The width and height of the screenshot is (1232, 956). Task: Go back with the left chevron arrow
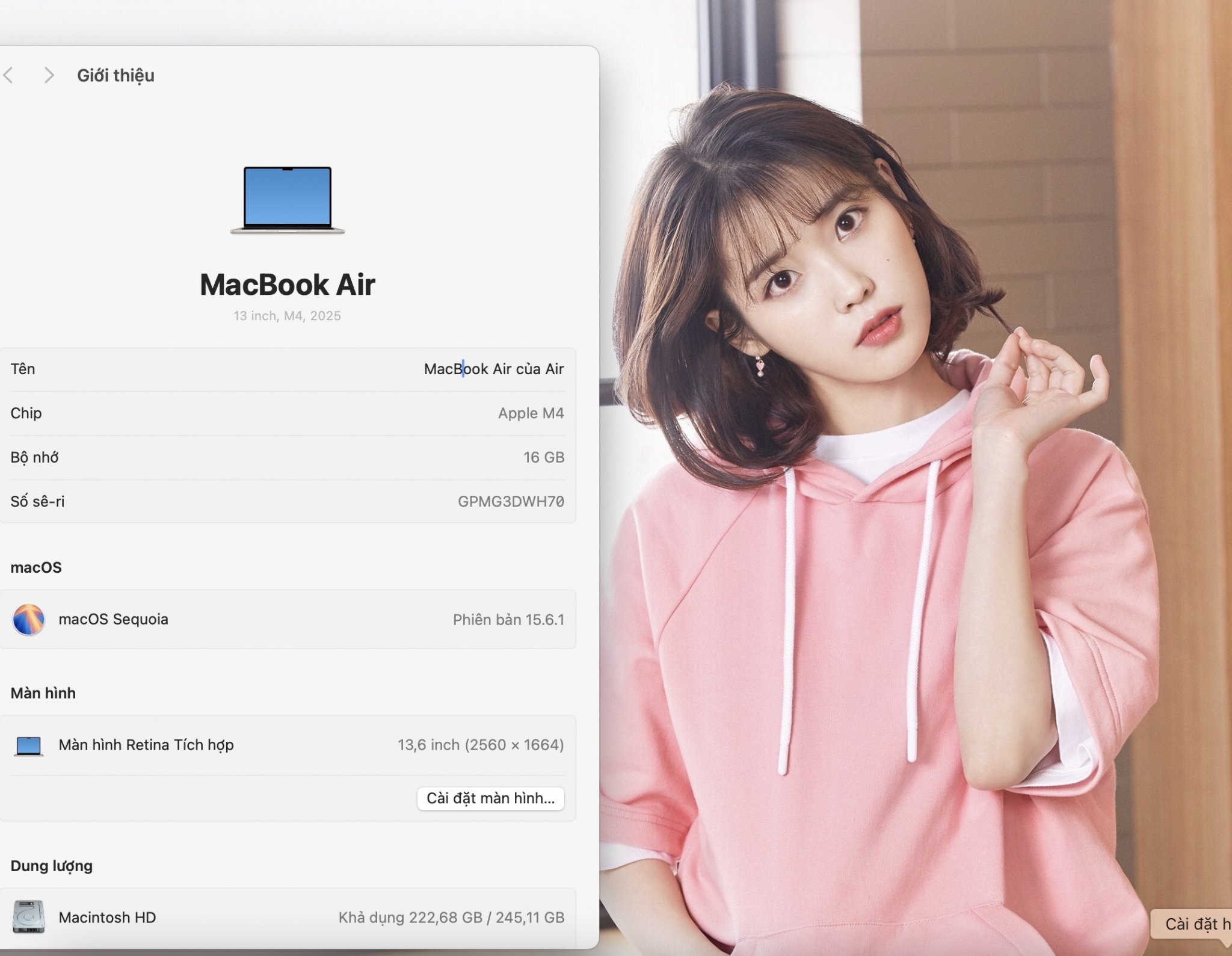coord(8,75)
